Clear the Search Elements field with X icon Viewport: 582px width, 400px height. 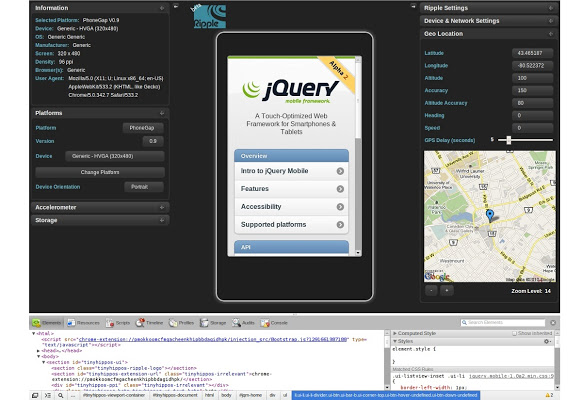(x=553, y=323)
